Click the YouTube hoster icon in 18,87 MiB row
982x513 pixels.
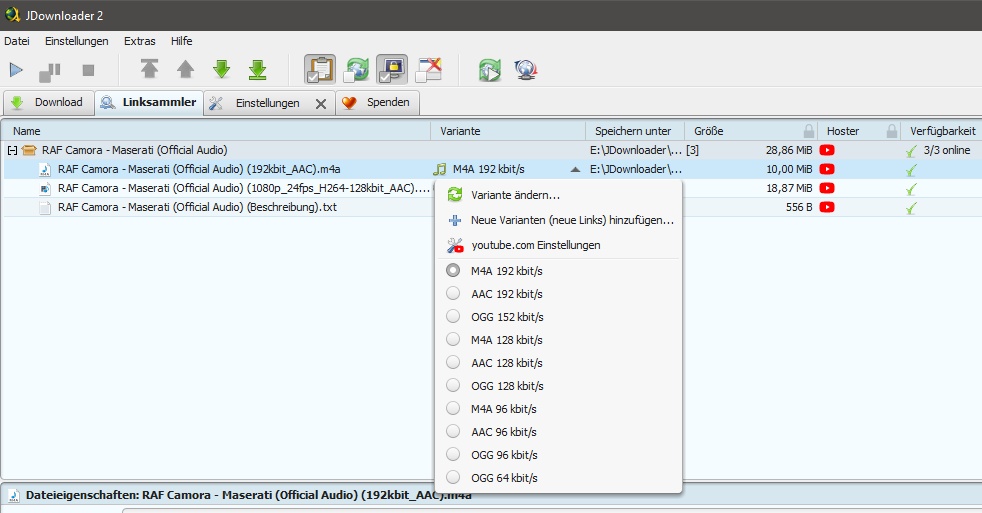[827, 188]
